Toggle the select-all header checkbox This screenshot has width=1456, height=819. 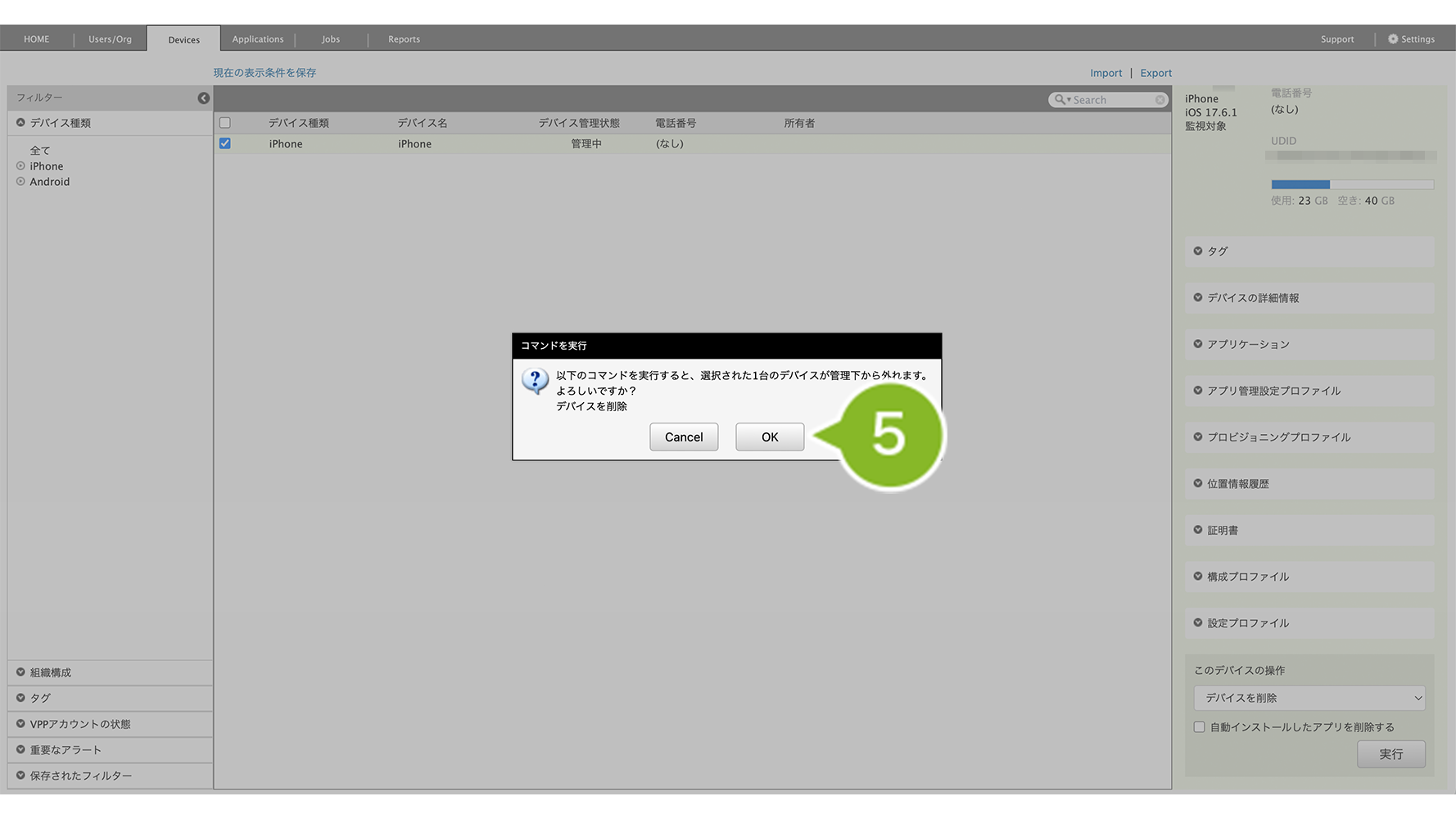pyautogui.click(x=225, y=123)
